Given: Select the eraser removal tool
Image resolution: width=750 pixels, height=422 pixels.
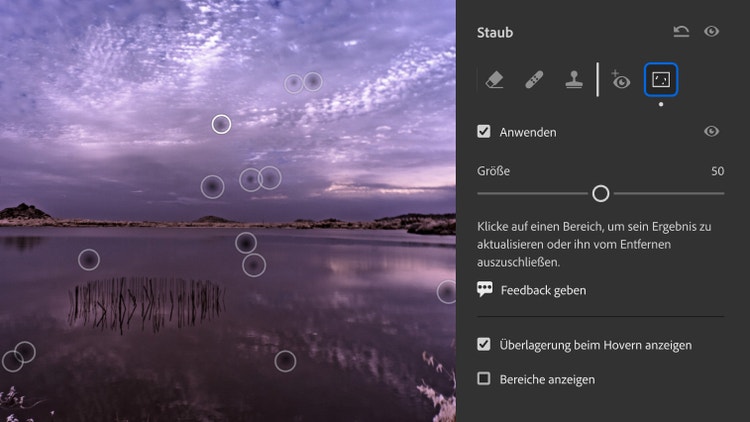Looking at the screenshot, I should click(x=495, y=79).
